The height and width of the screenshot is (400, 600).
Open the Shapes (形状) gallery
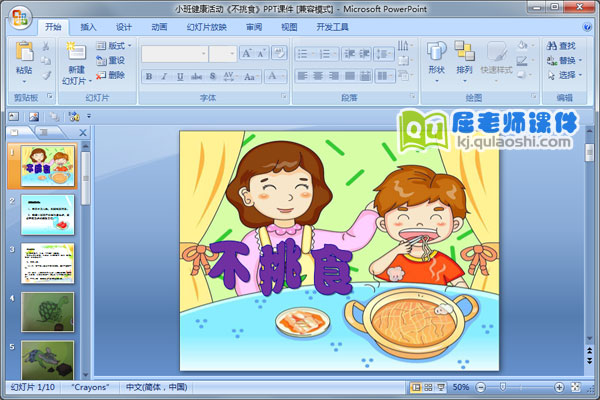(437, 61)
